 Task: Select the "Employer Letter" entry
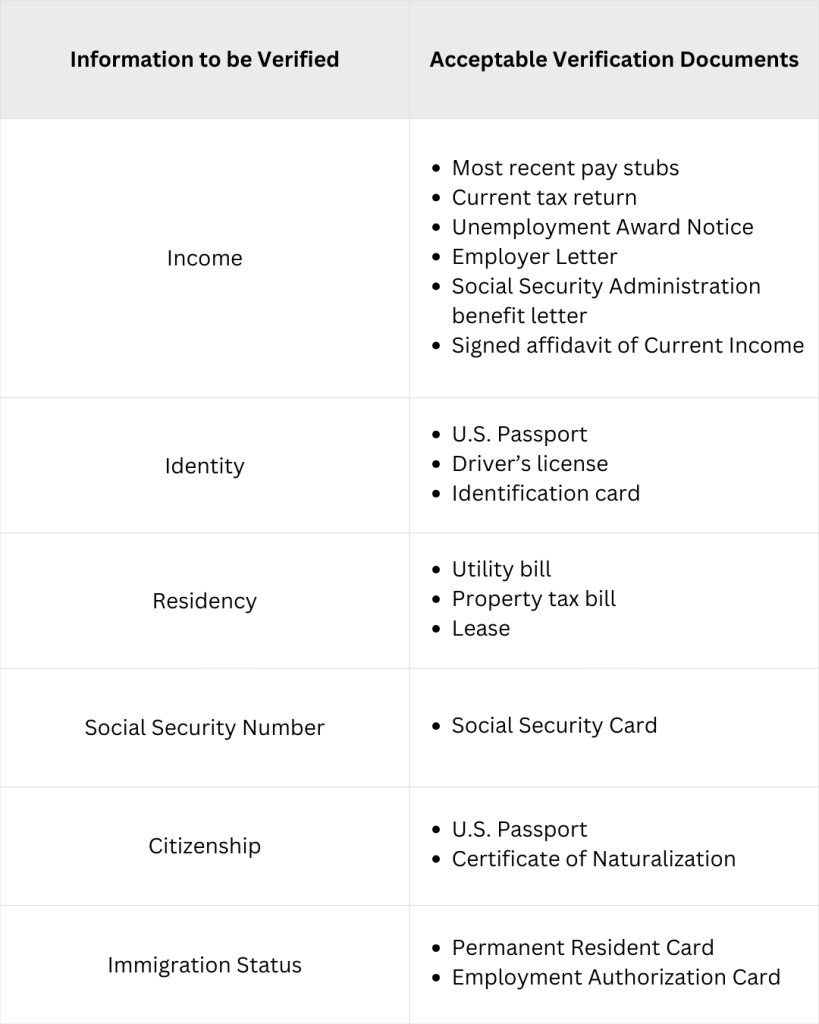coord(534,257)
